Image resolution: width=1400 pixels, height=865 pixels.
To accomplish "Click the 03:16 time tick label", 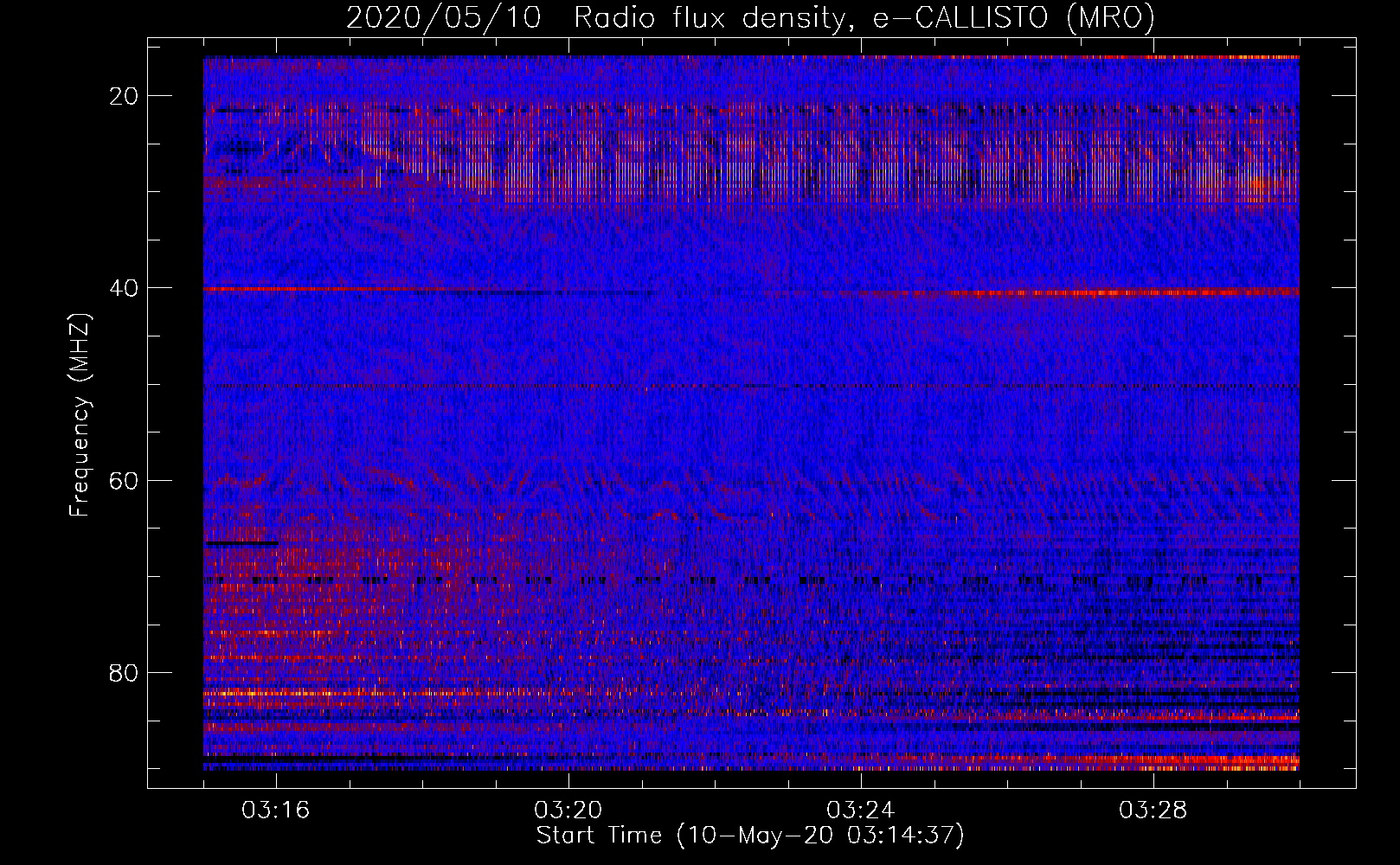I will (276, 811).
